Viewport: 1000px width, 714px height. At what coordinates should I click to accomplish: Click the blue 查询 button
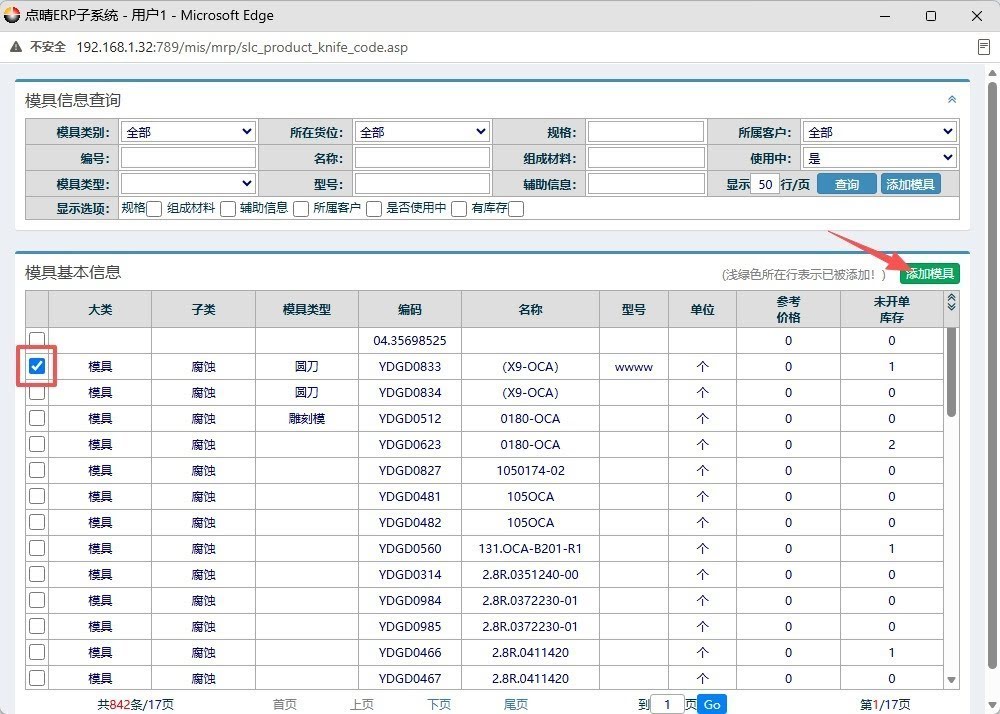point(846,184)
